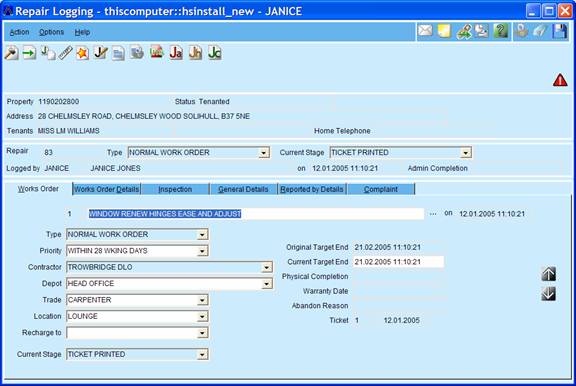
Task: Switch to the General Details tab
Action: [243, 189]
